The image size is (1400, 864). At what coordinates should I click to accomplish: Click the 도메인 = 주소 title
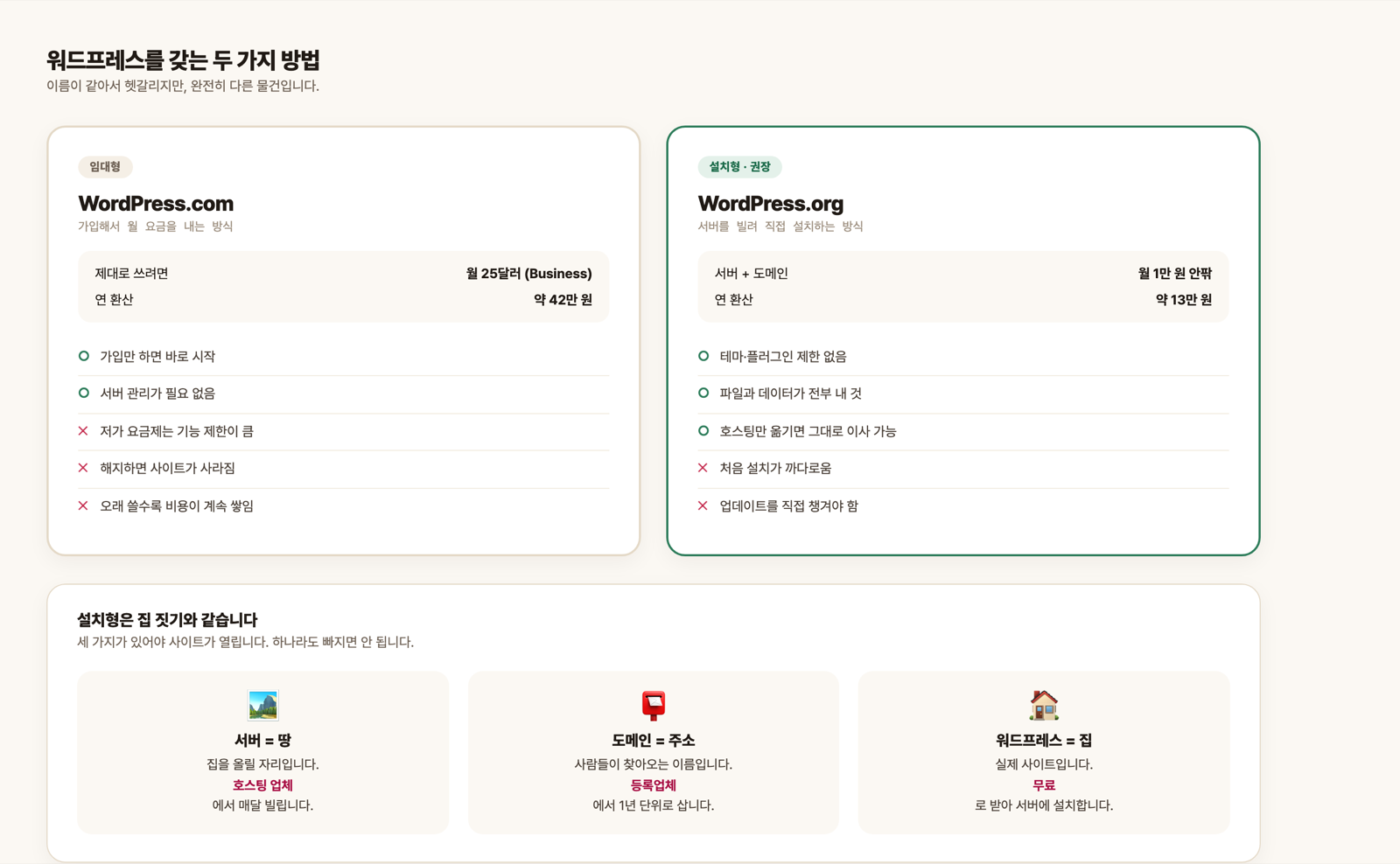[653, 741]
